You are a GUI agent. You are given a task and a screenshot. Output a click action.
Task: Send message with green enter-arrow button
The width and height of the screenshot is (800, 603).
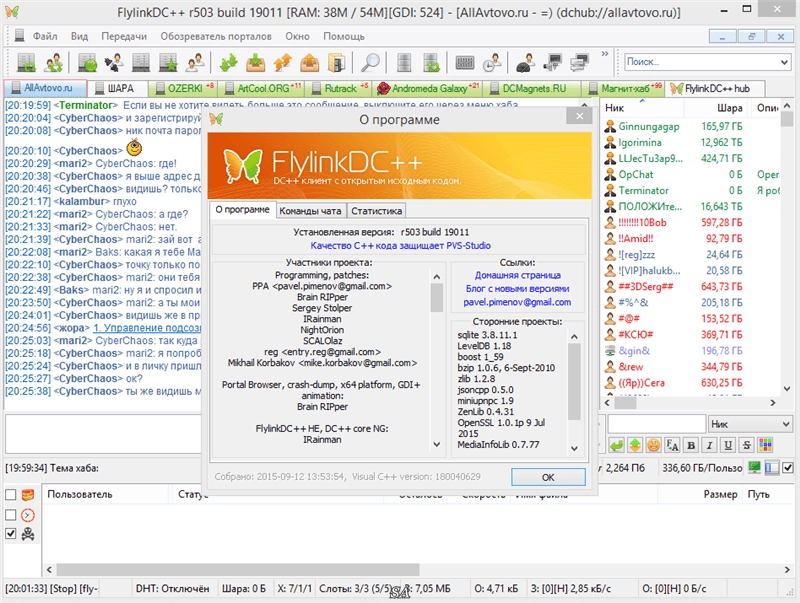pyautogui.click(x=616, y=445)
